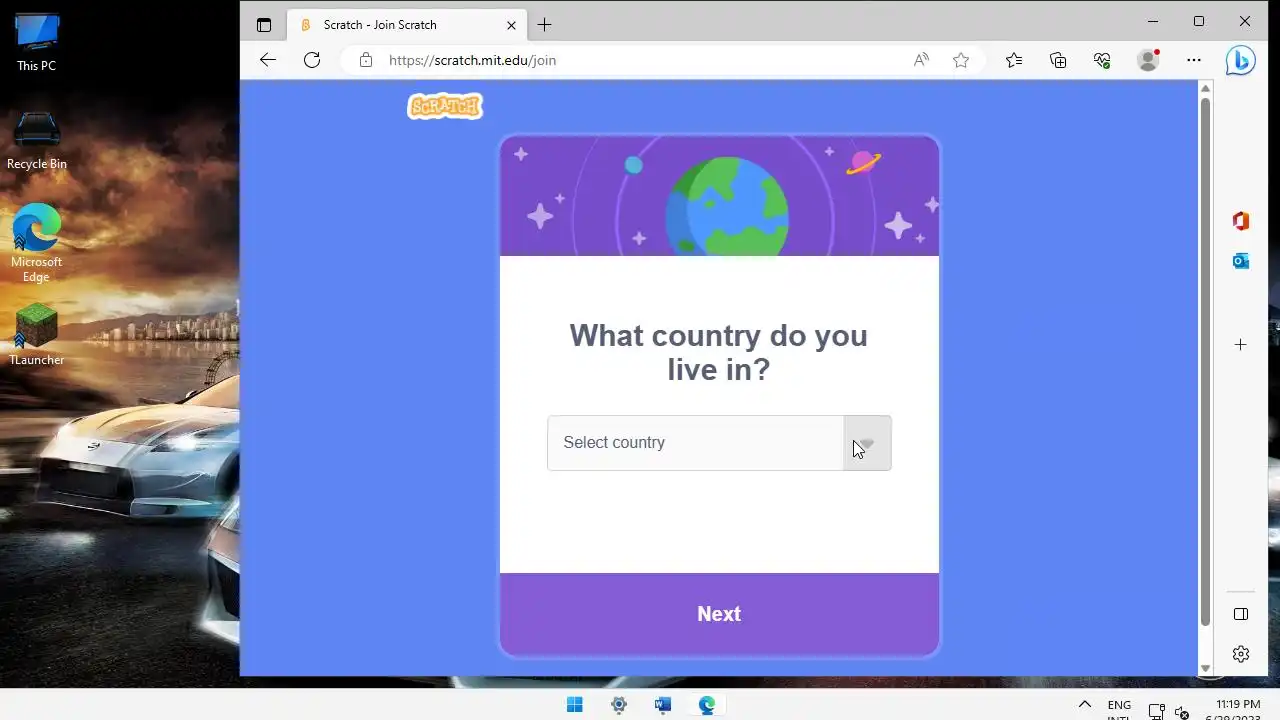Open the Edge profile menu
Screen dimensions: 1280x720
tap(1148, 60)
